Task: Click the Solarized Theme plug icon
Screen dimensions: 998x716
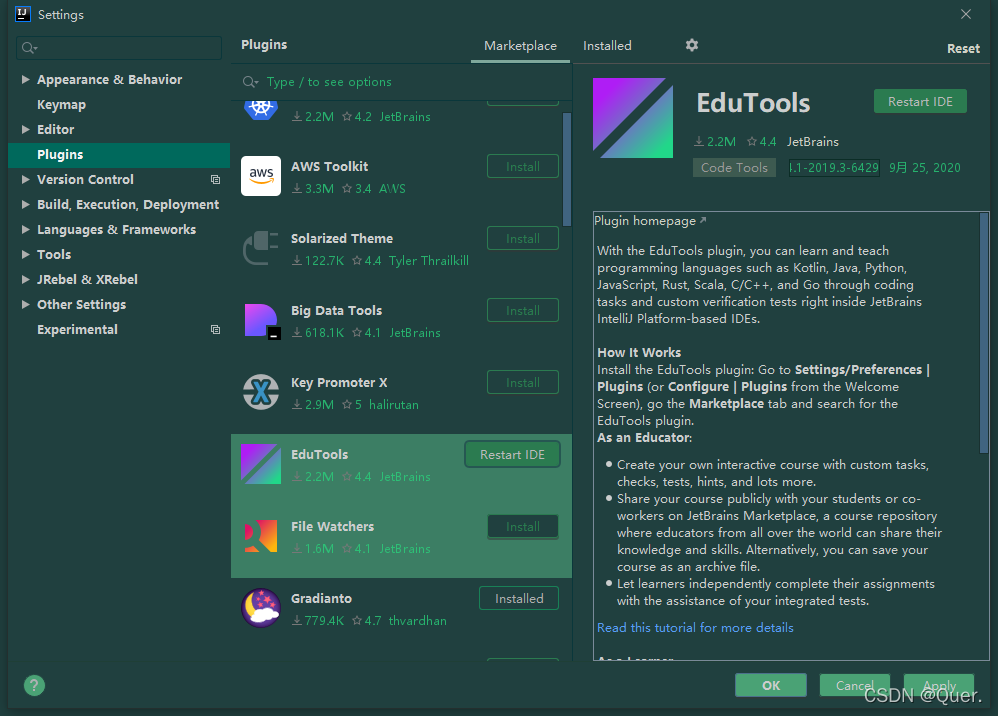Action: coord(261,248)
